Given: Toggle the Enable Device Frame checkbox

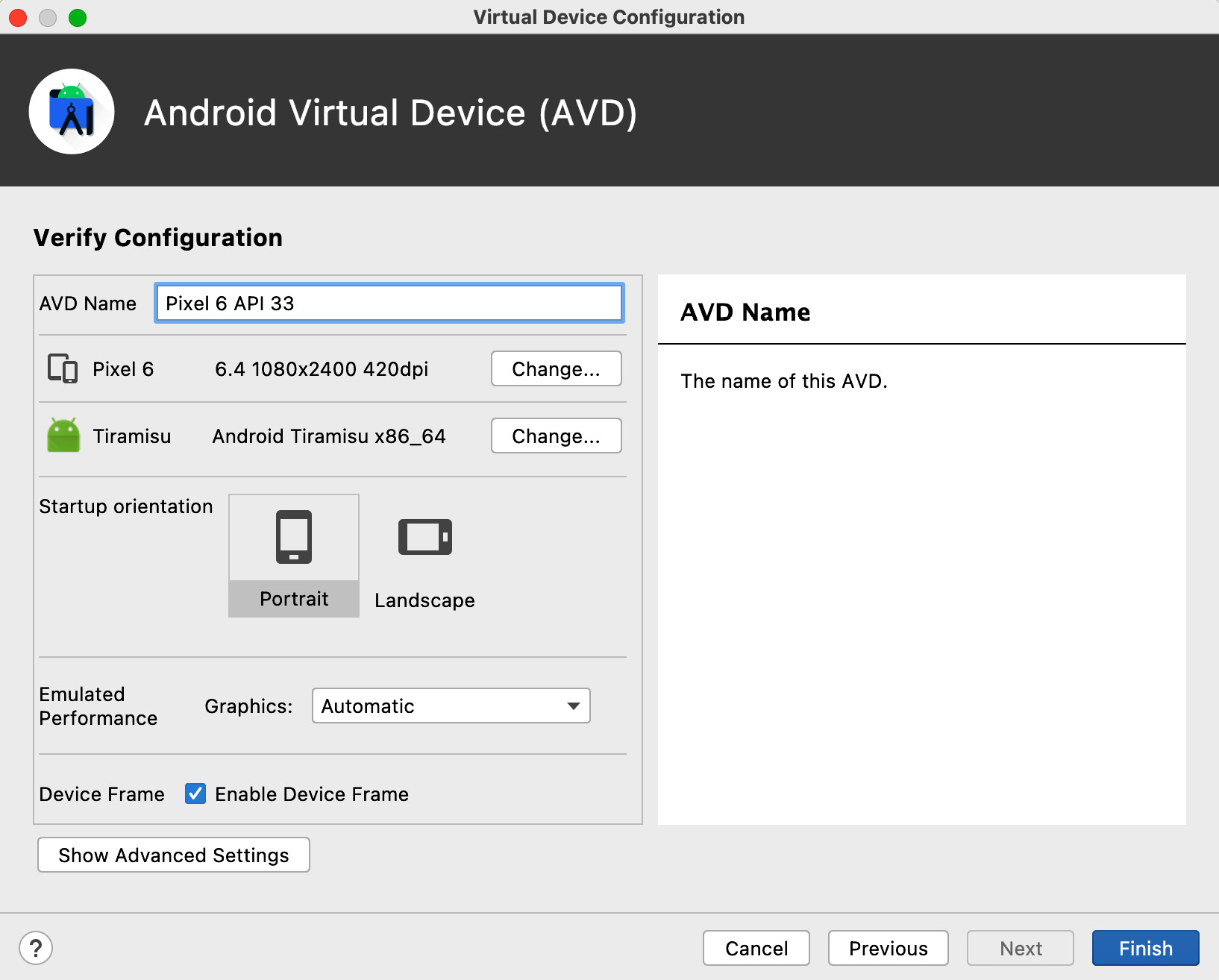Looking at the screenshot, I should (x=195, y=794).
